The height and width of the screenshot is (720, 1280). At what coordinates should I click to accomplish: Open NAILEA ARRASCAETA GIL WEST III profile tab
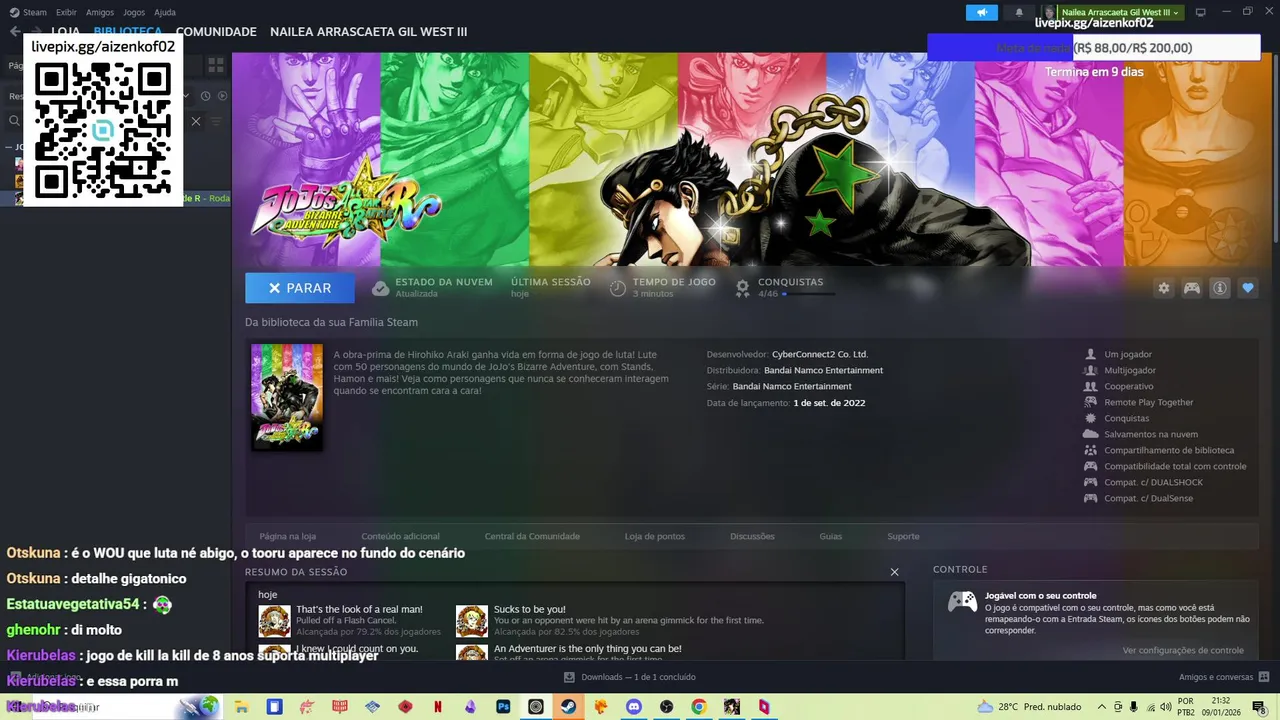click(368, 32)
